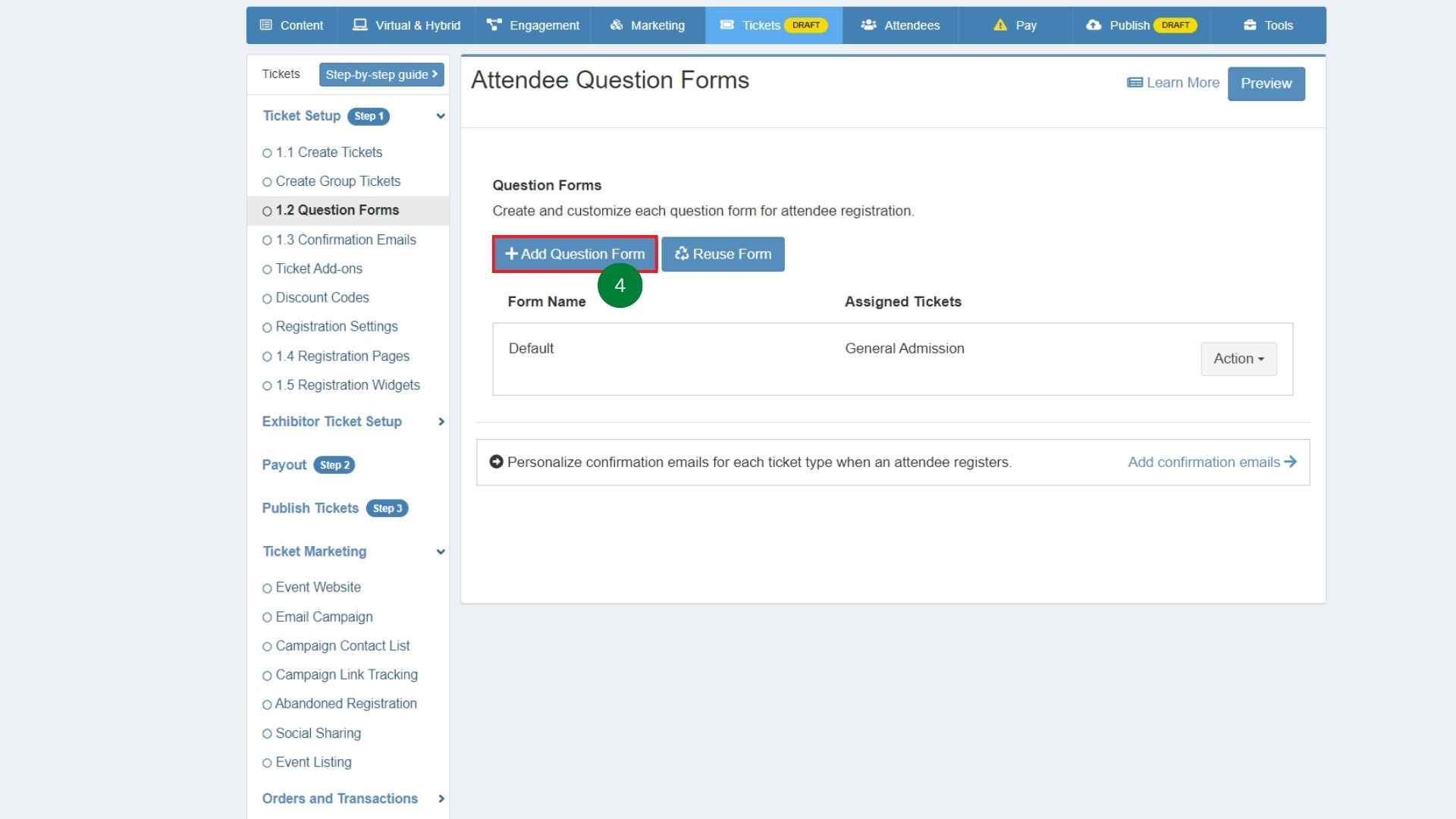Open the Action dropdown for Default form
Image resolution: width=1456 pixels, height=819 pixels.
[1238, 359]
